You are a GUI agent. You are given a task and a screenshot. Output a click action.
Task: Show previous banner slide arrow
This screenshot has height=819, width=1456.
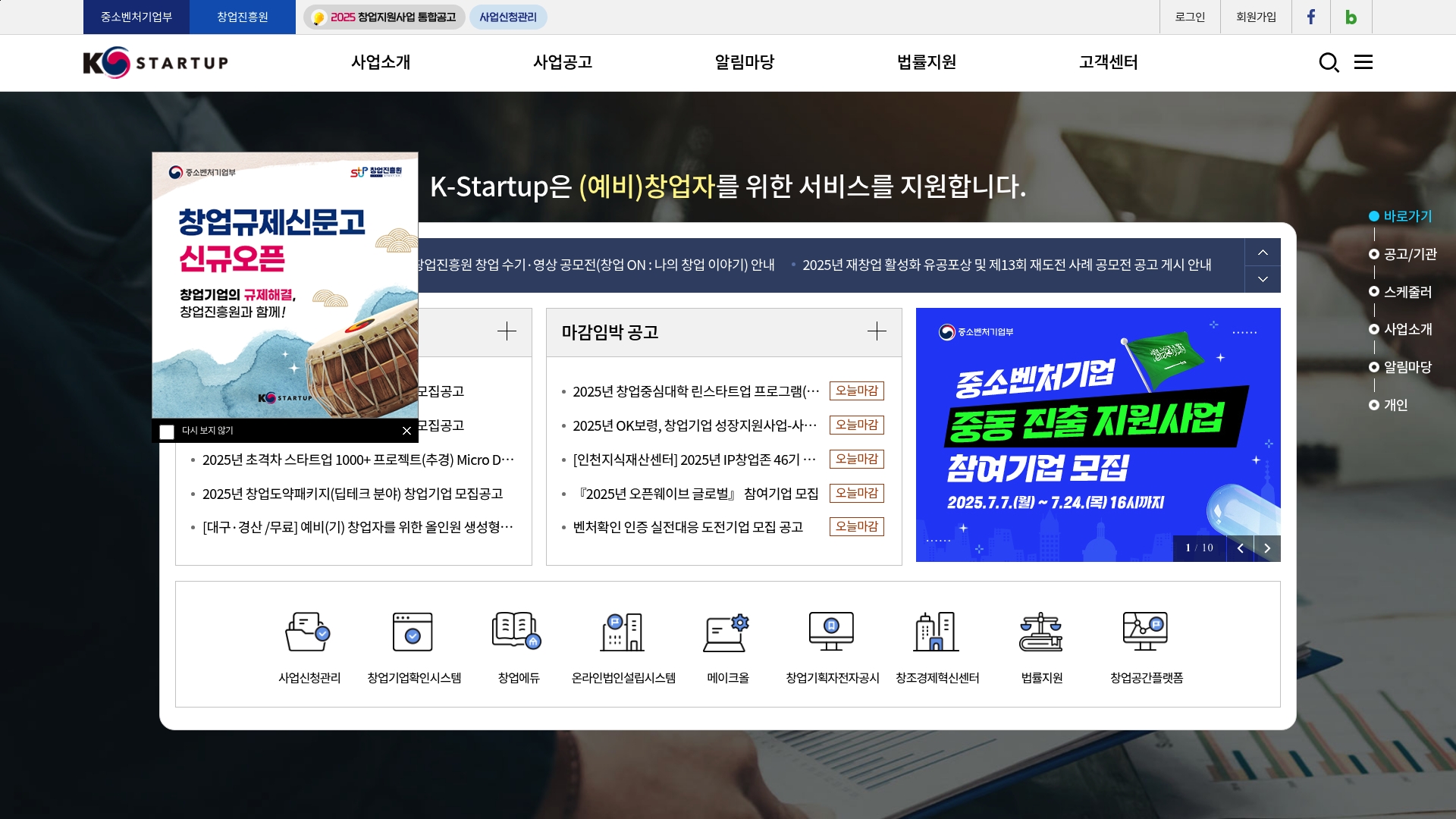point(1240,548)
